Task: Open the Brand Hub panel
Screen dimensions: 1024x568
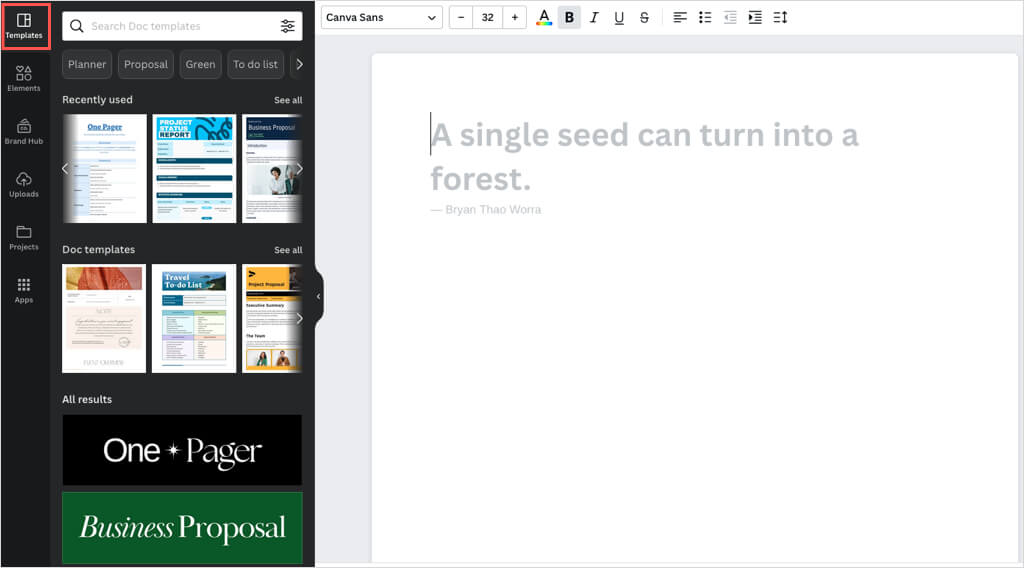Action: coord(24,131)
